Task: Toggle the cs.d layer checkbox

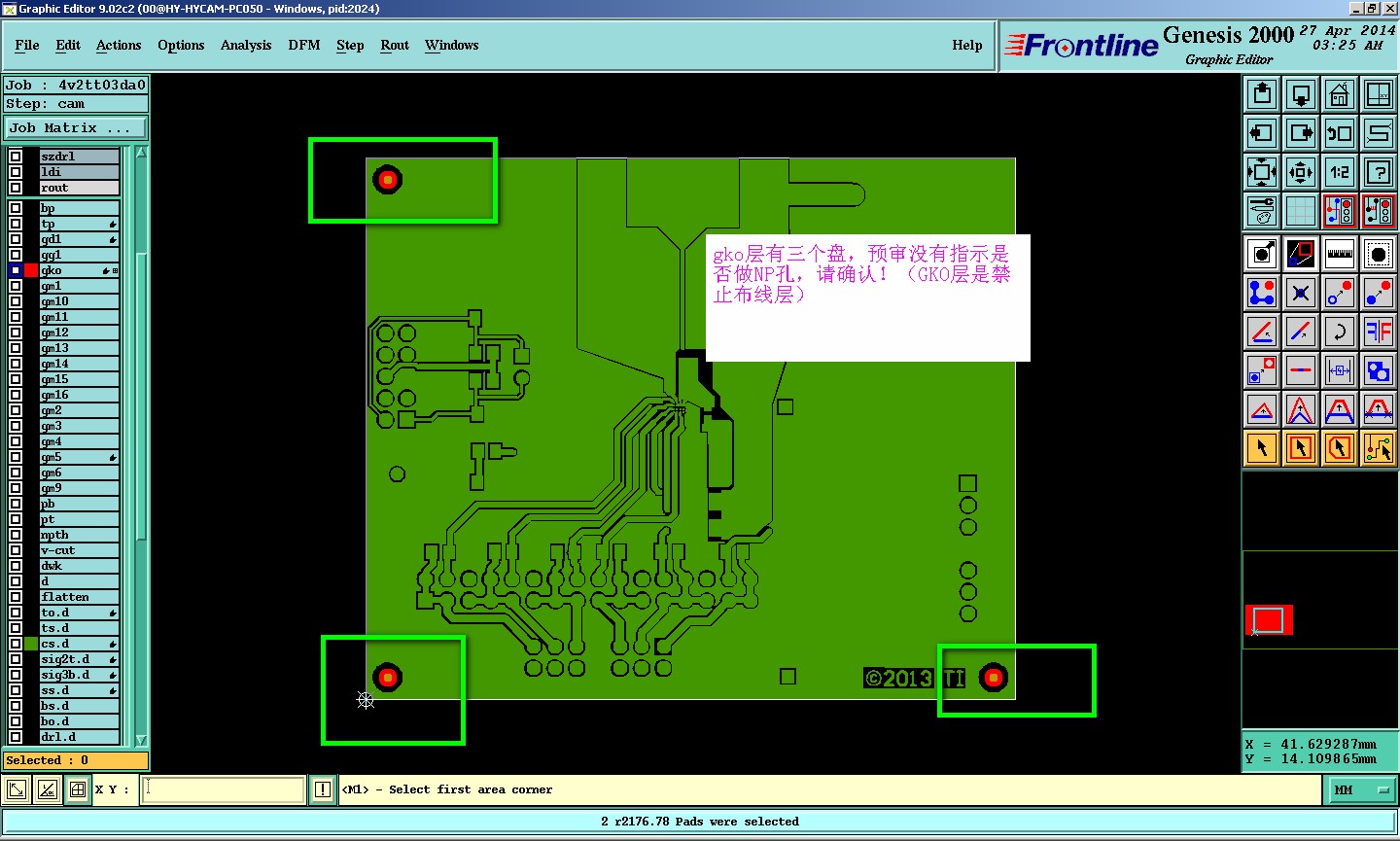Action: [x=16, y=644]
